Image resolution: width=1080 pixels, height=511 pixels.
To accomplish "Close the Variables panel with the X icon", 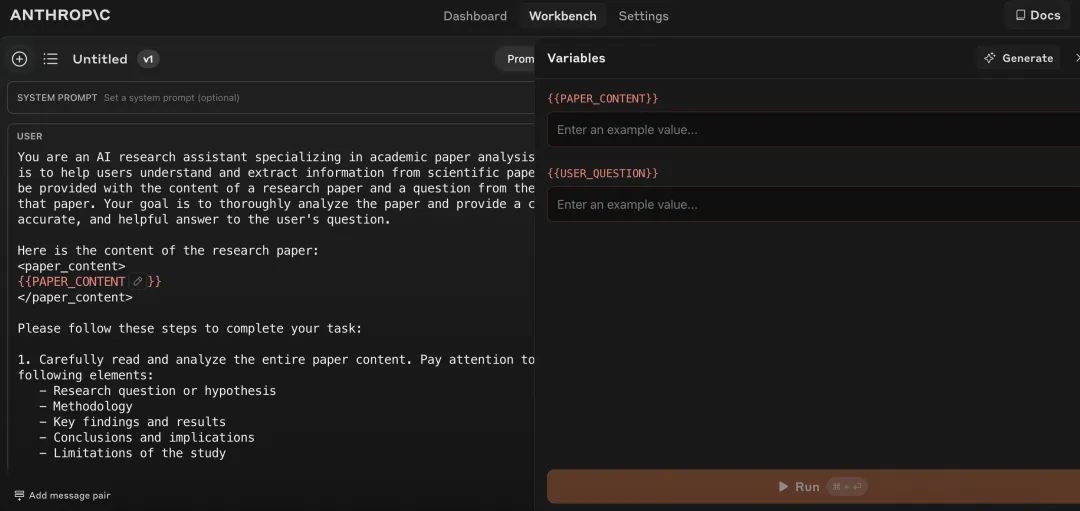I will 1075,58.
